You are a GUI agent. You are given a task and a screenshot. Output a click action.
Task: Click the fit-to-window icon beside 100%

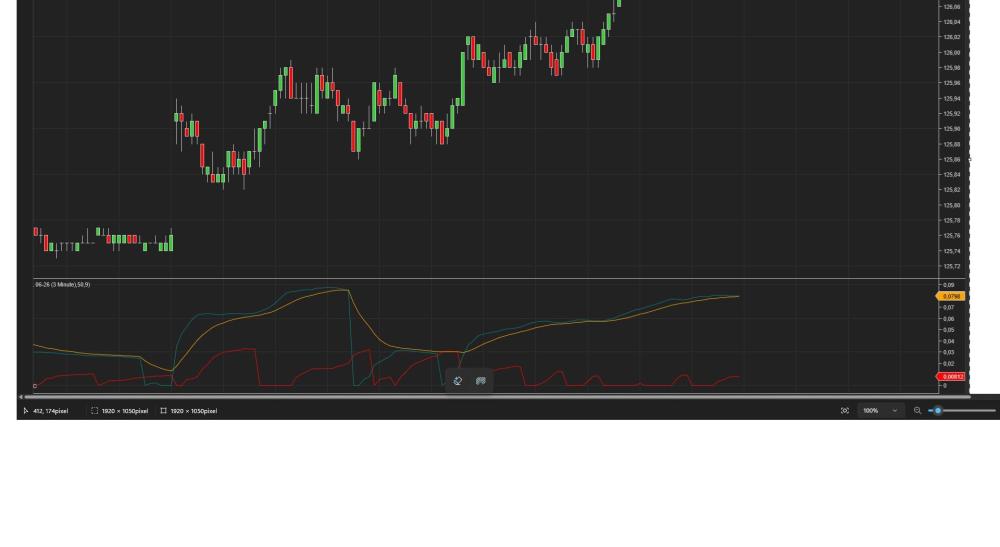[845, 411]
